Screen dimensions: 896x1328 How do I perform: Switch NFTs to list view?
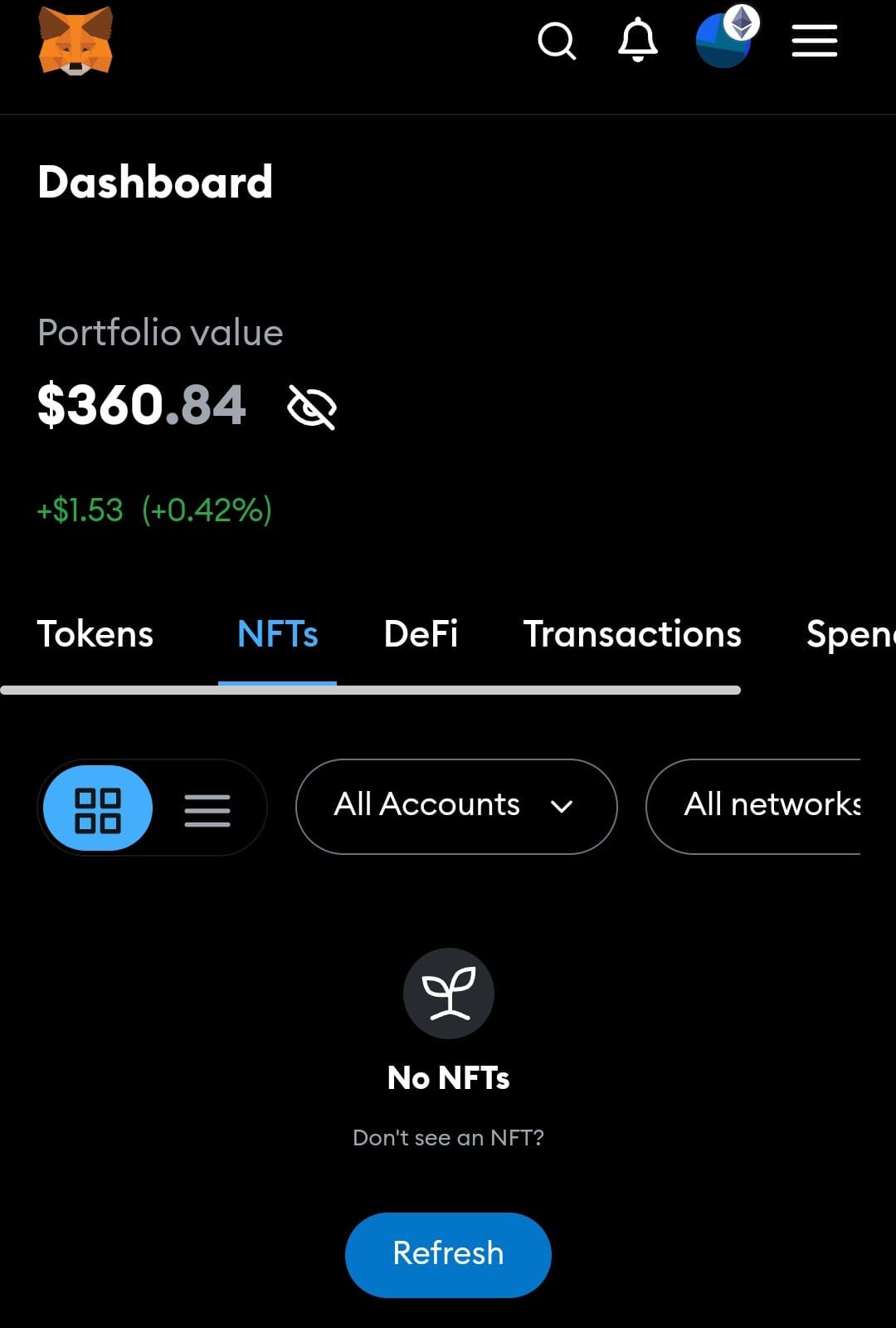click(x=207, y=809)
